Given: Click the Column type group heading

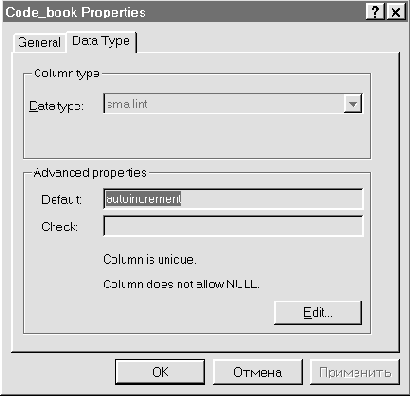Looking at the screenshot, I should 67,73.
